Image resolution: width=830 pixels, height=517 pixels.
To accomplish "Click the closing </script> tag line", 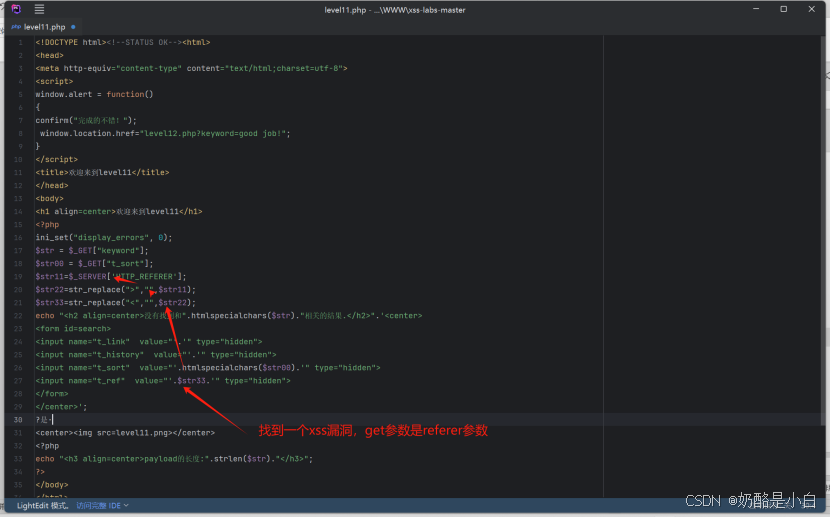I will click(57, 159).
